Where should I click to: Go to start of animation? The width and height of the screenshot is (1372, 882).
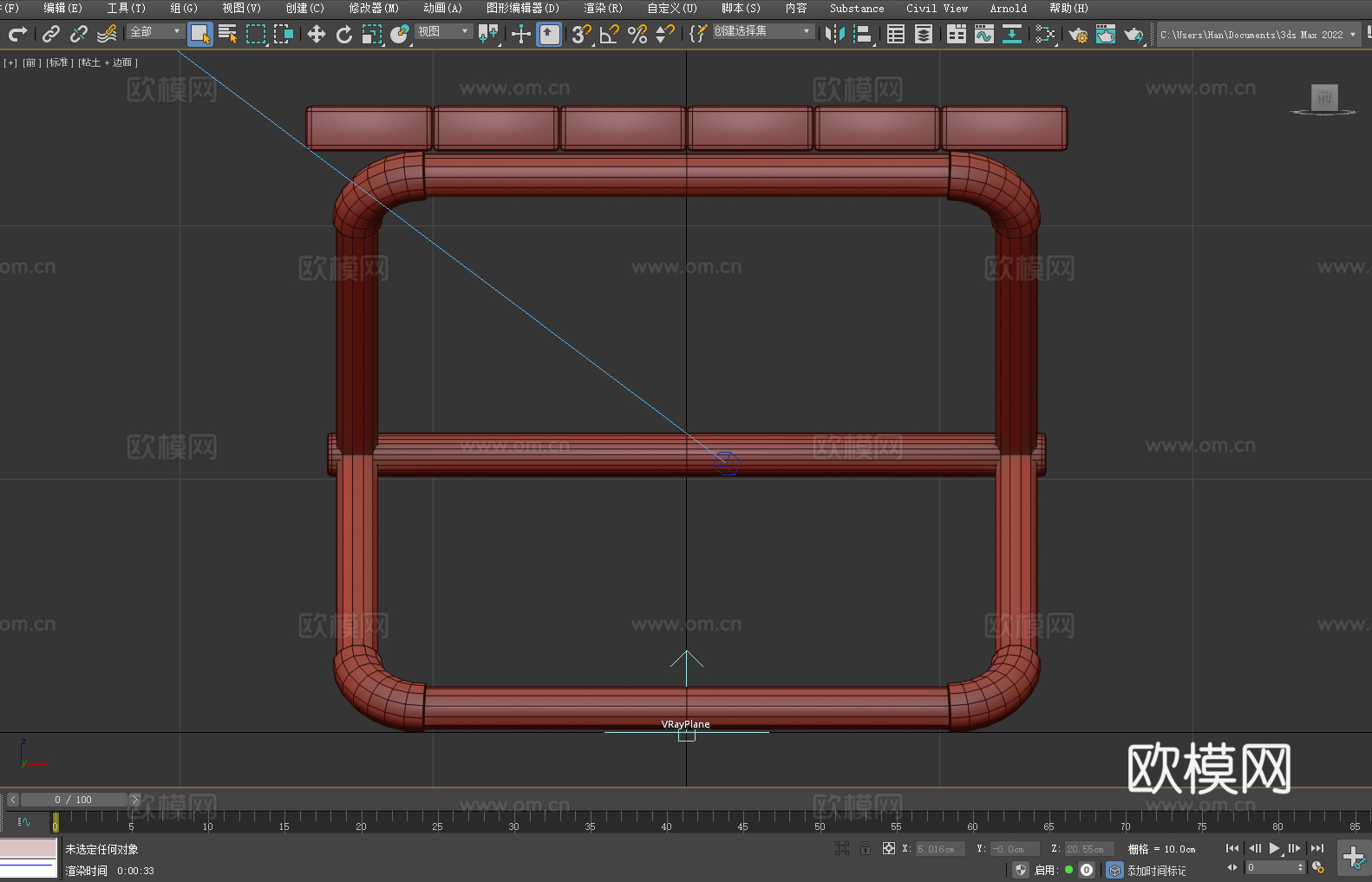[x=1232, y=848]
